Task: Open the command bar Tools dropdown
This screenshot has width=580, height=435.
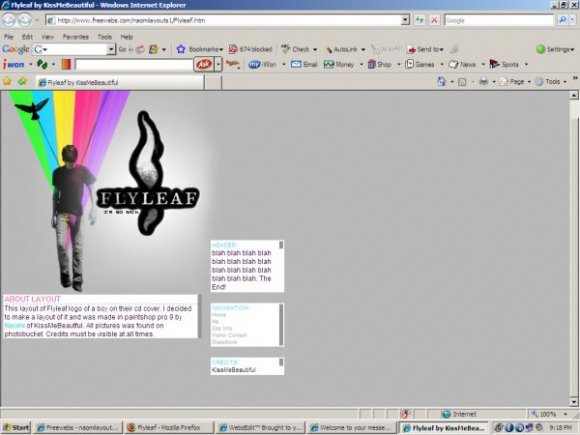Action: click(x=551, y=82)
